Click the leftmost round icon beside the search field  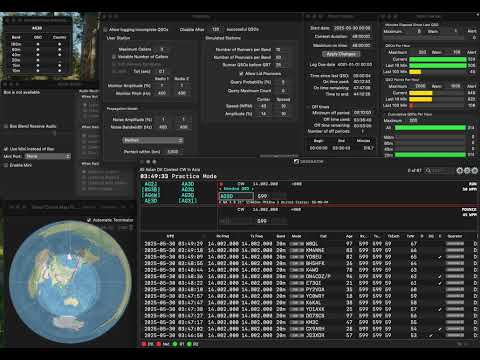(x=460, y=171)
